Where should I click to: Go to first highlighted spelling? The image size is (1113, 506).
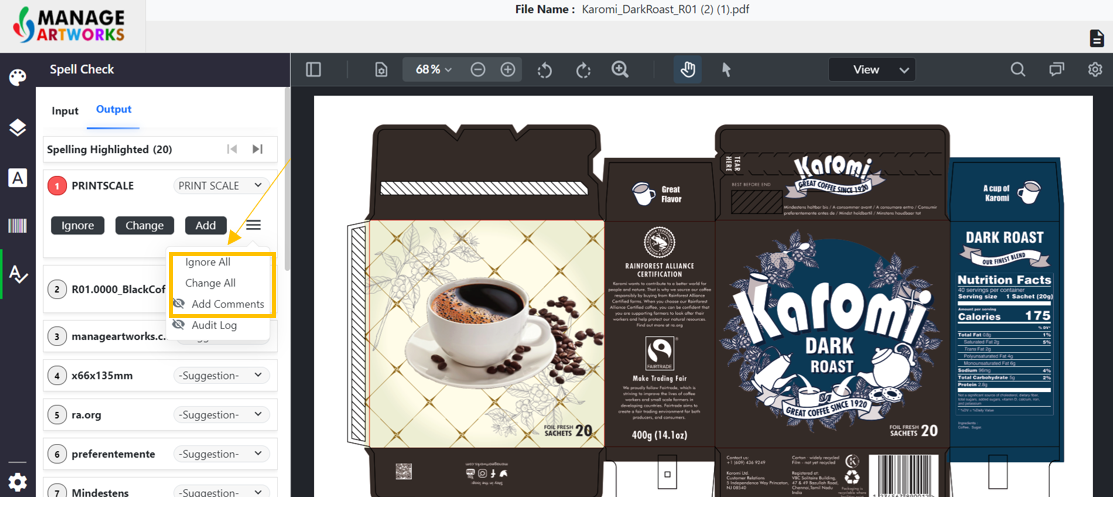(231, 149)
